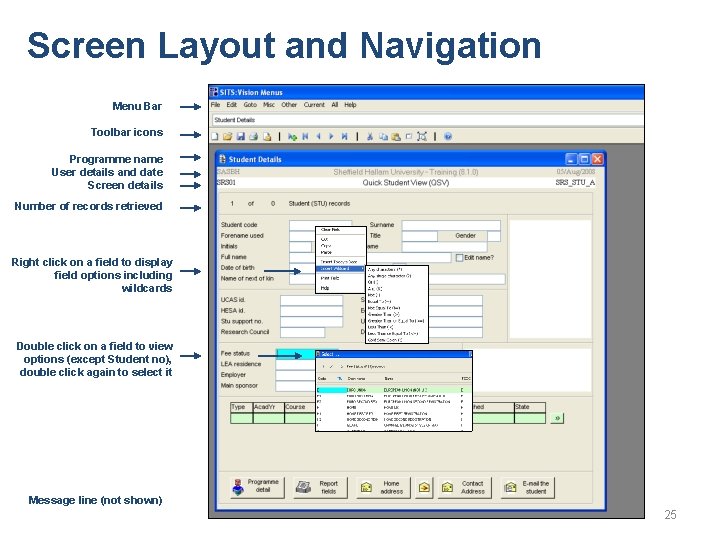Viewport: 720px width, 540px height.
Task: Click the Stu support no. input field
Action: click(311, 321)
